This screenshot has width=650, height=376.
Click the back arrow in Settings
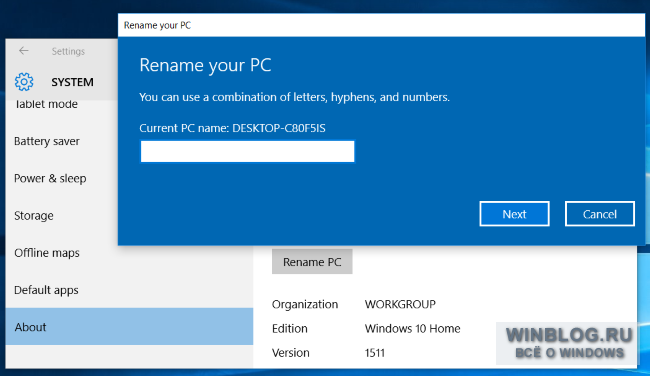pyautogui.click(x=24, y=51)
